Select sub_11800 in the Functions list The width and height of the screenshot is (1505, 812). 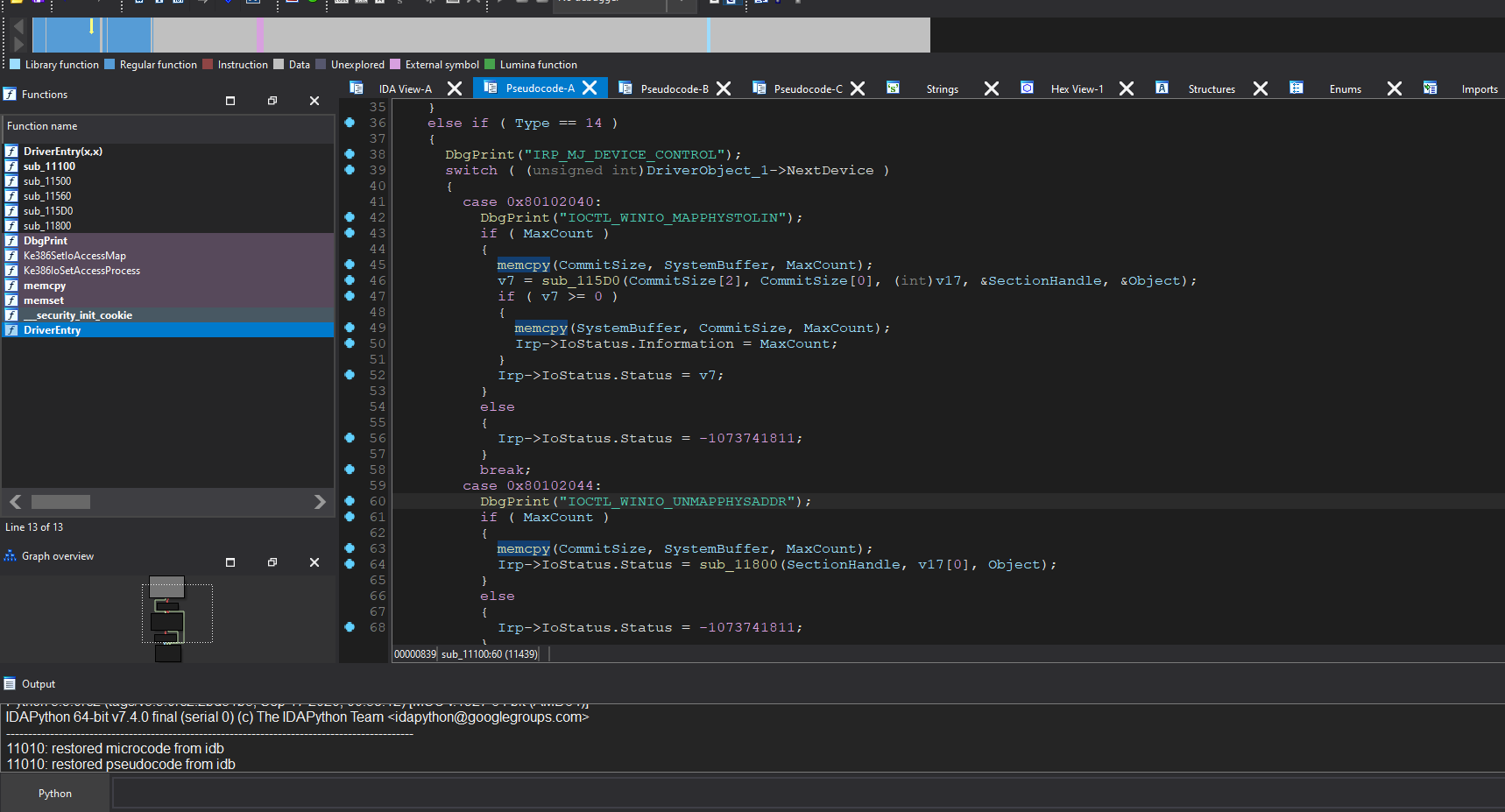point(47,226)
